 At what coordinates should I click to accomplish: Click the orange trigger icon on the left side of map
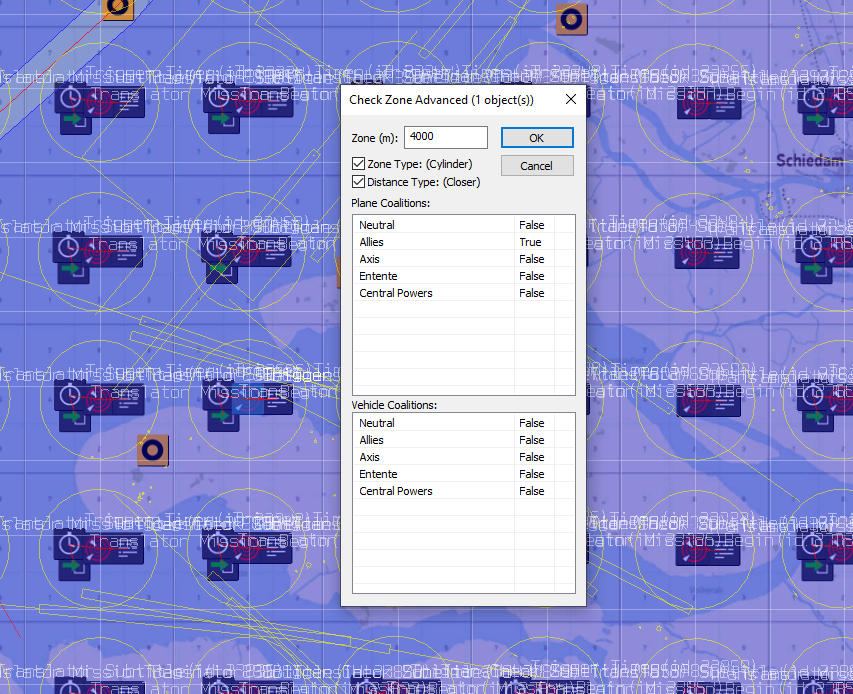(153, 451)
